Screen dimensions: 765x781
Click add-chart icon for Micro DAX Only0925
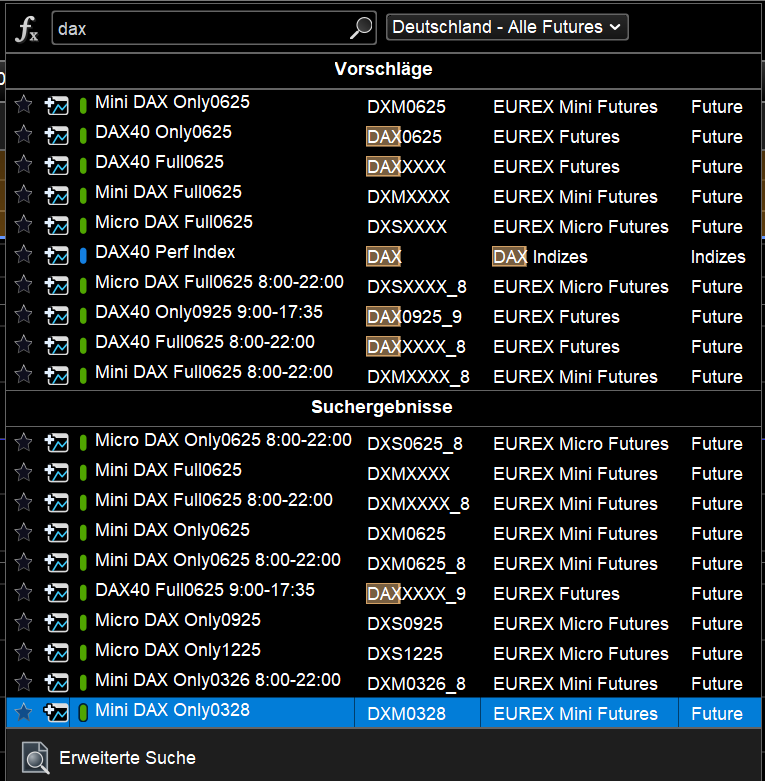pyautogui.click(x=57, y=622)
